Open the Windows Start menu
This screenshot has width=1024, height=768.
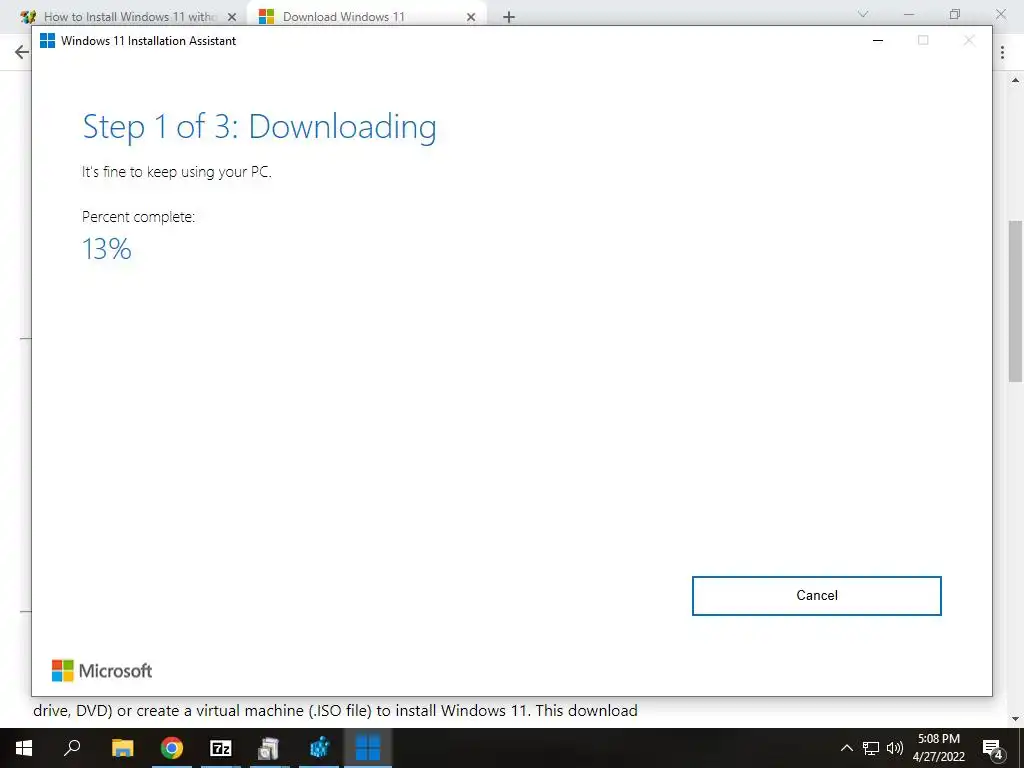click(24, 748)
